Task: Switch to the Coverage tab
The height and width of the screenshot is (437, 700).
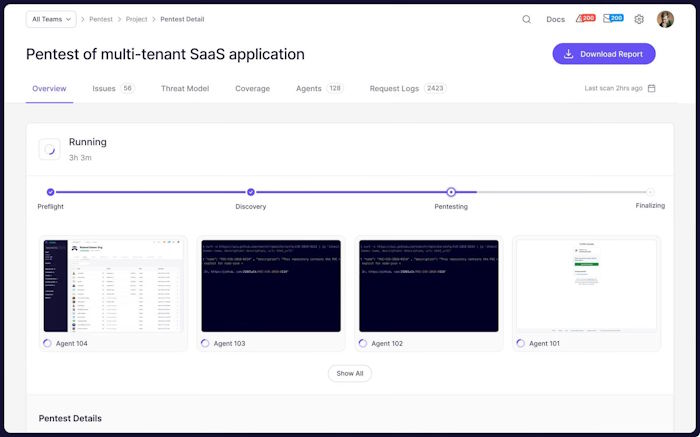Action: pos(252,88)
